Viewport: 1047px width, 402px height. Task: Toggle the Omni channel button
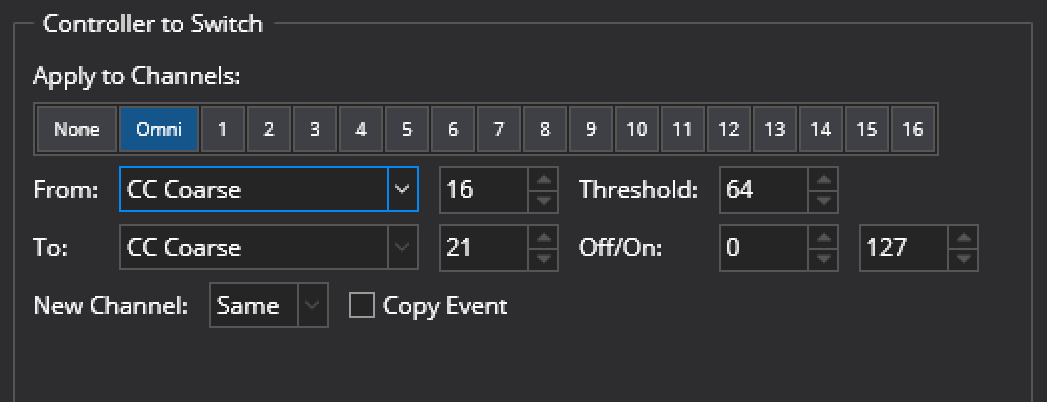point(159,129)
